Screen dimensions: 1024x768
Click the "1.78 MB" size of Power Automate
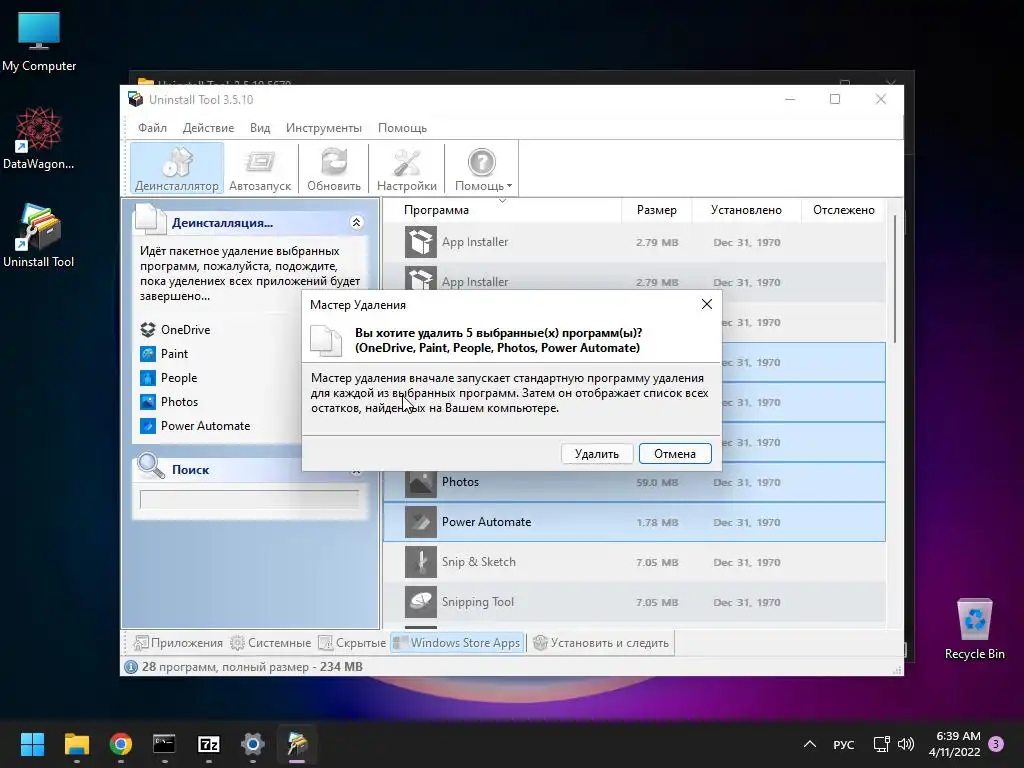click(x=657, y=522)
